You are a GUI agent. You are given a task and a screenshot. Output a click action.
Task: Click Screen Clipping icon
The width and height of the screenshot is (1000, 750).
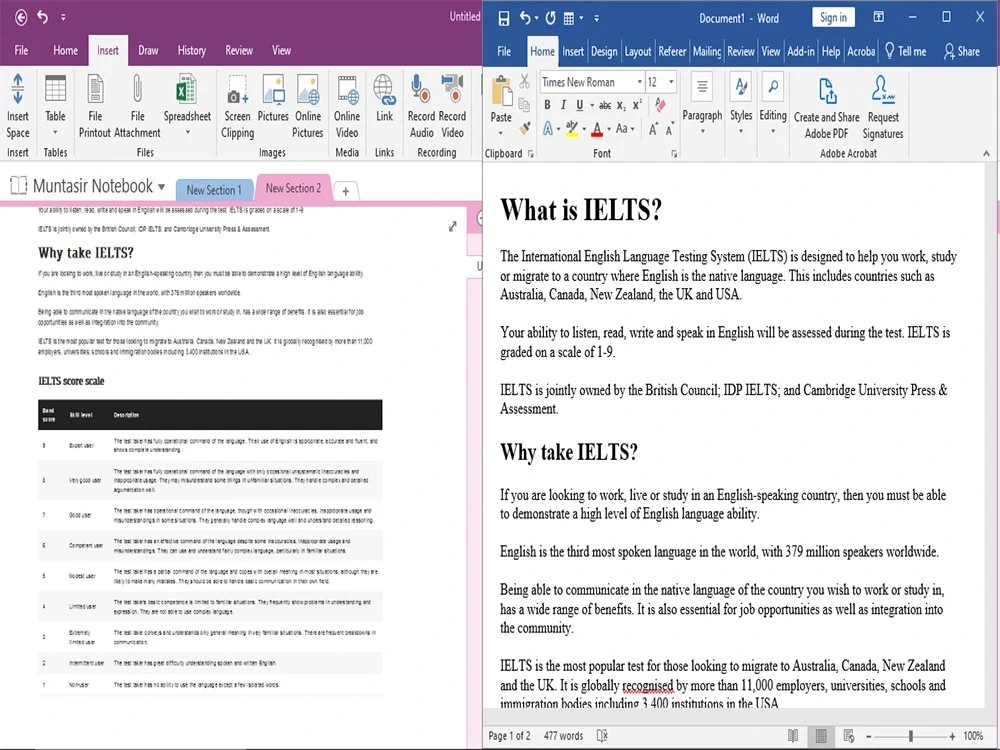pyautogui.click(x=237, y=89)
